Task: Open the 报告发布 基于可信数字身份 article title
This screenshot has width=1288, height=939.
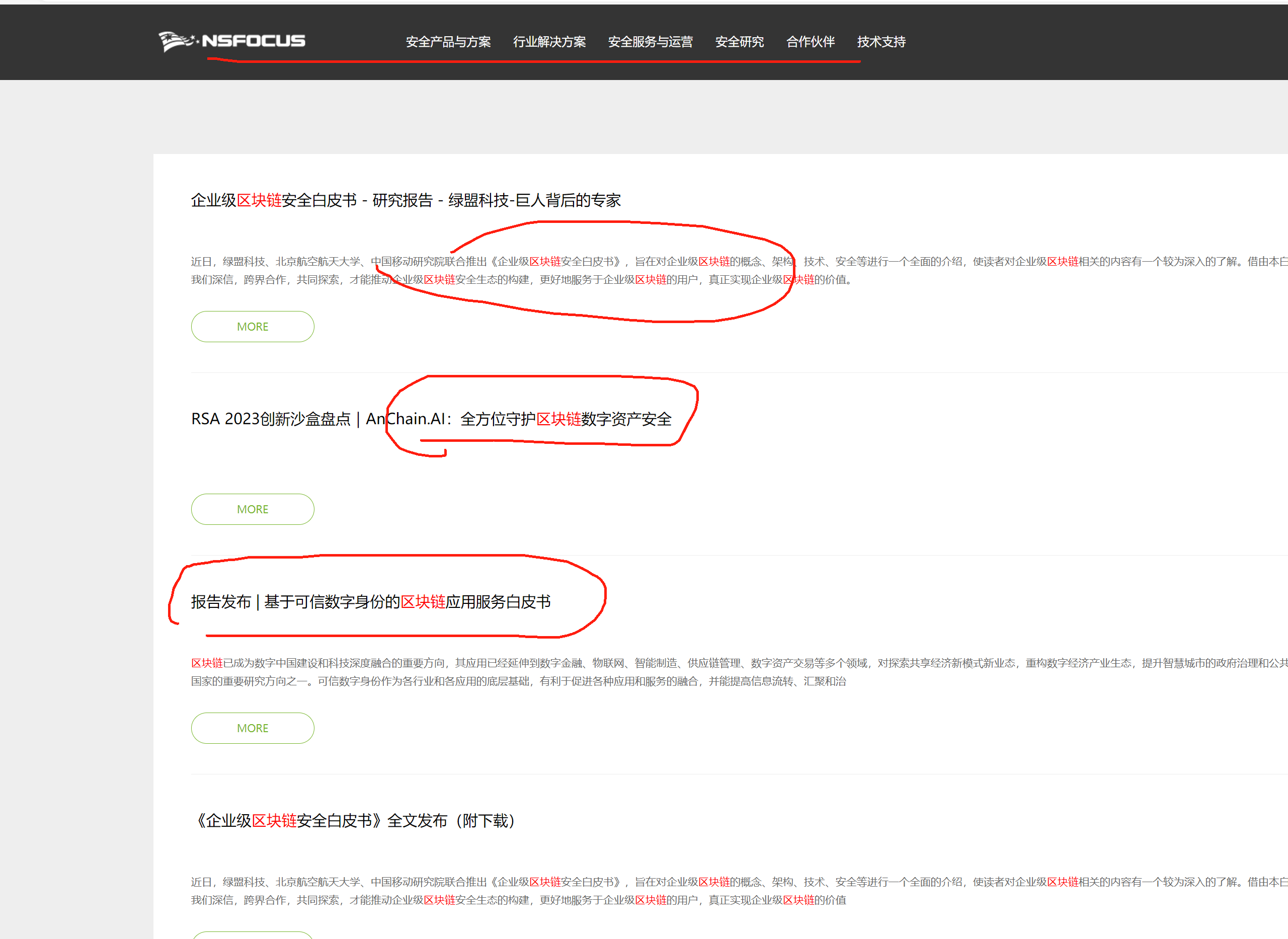Action: click(x=371, y=602)
